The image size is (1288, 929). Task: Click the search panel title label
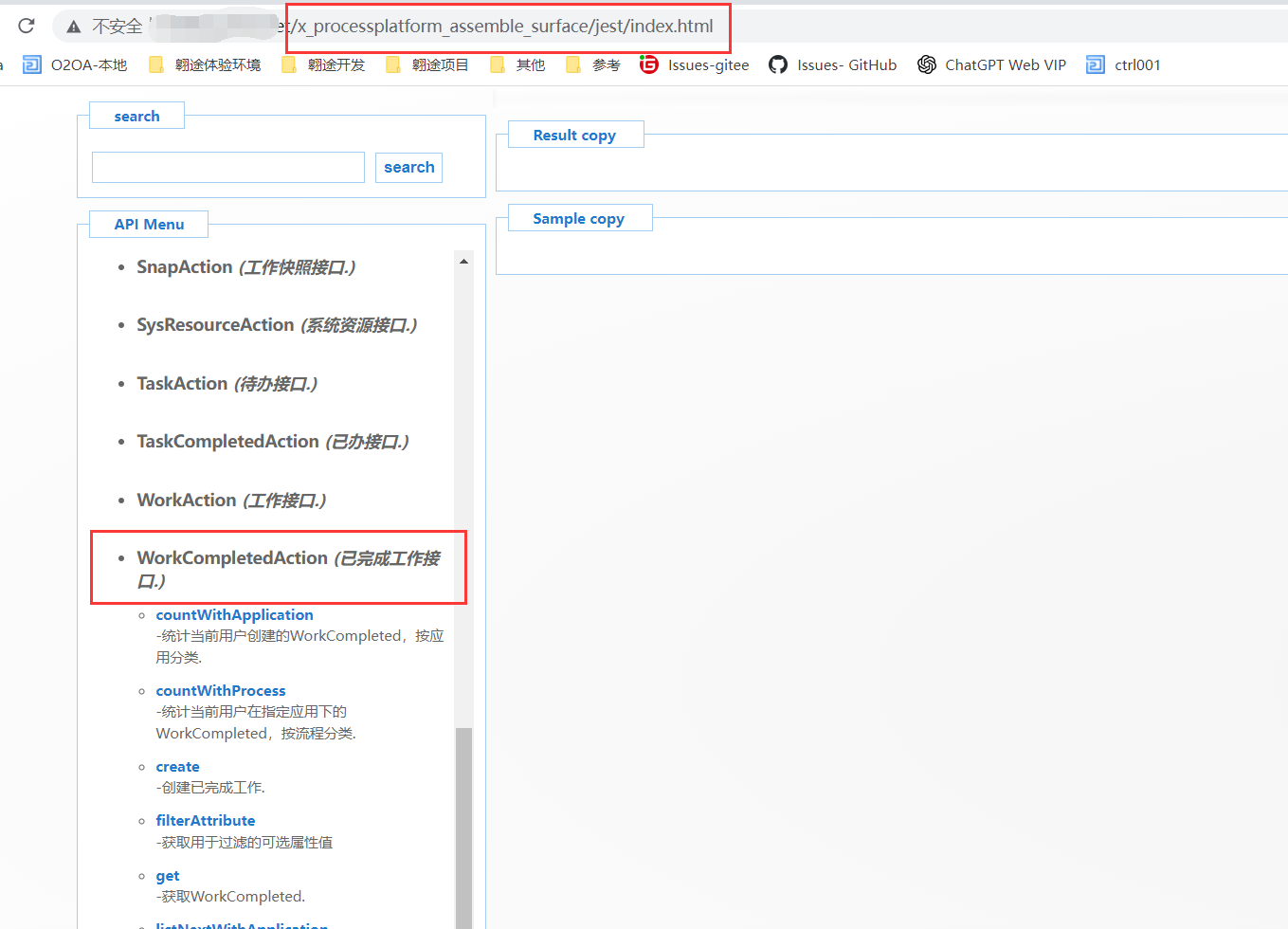136,116
